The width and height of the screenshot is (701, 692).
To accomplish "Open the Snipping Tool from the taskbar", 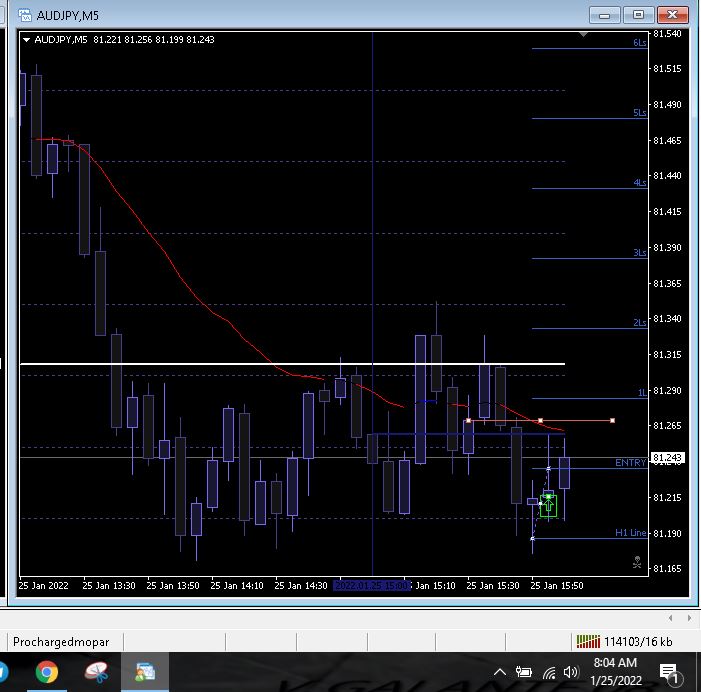I will (x=97, y=672).
